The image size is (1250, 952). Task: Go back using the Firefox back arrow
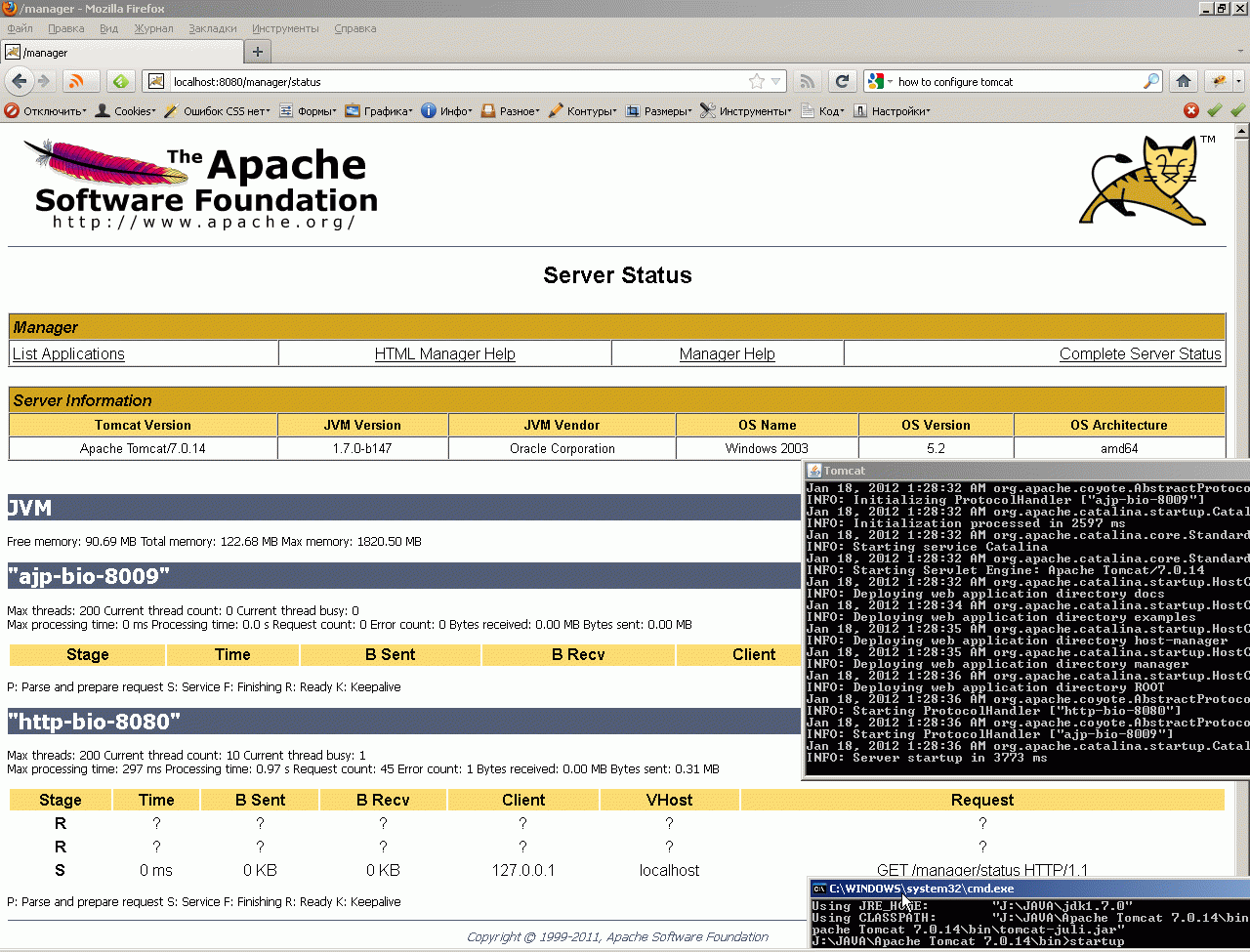coord(19,81)
